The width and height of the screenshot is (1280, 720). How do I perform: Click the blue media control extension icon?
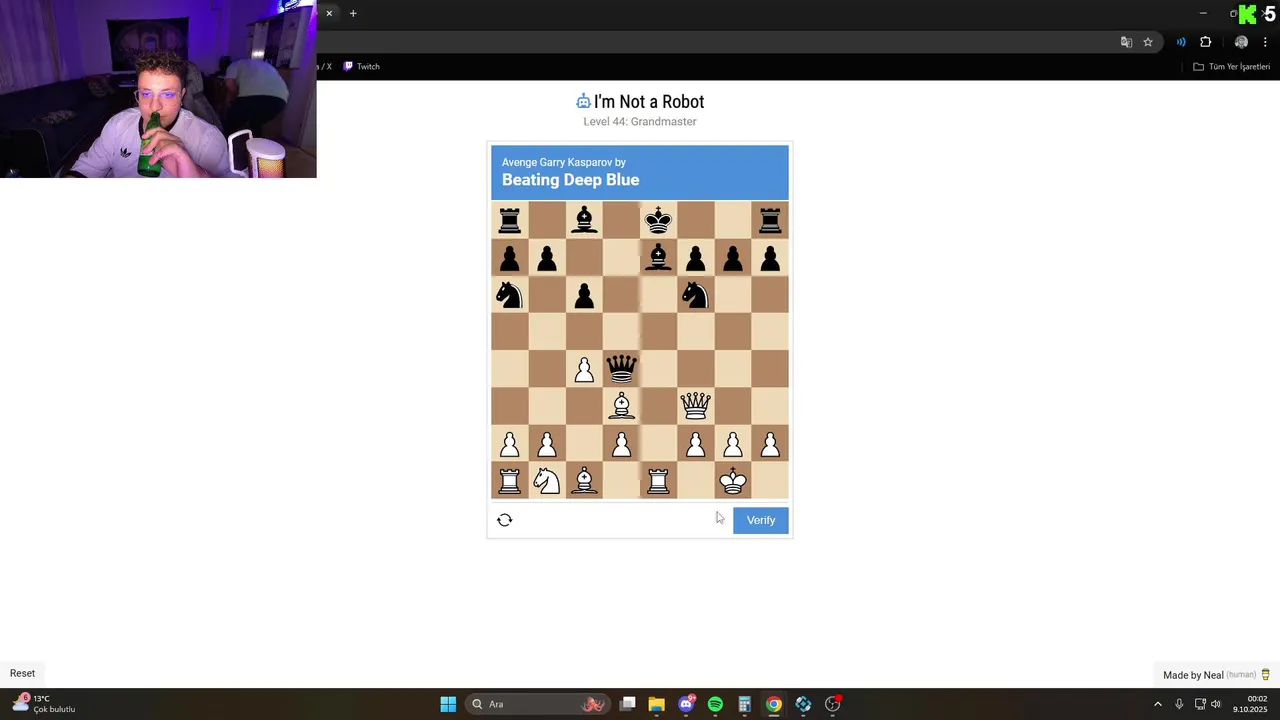point(1181,42)
